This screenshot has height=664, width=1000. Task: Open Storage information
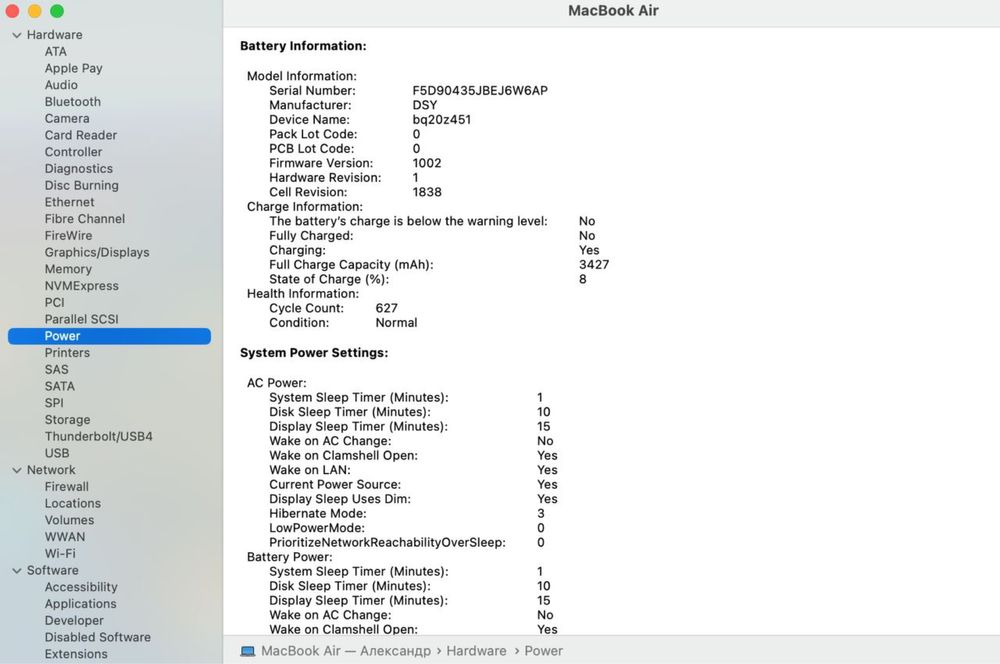(67, 420)
